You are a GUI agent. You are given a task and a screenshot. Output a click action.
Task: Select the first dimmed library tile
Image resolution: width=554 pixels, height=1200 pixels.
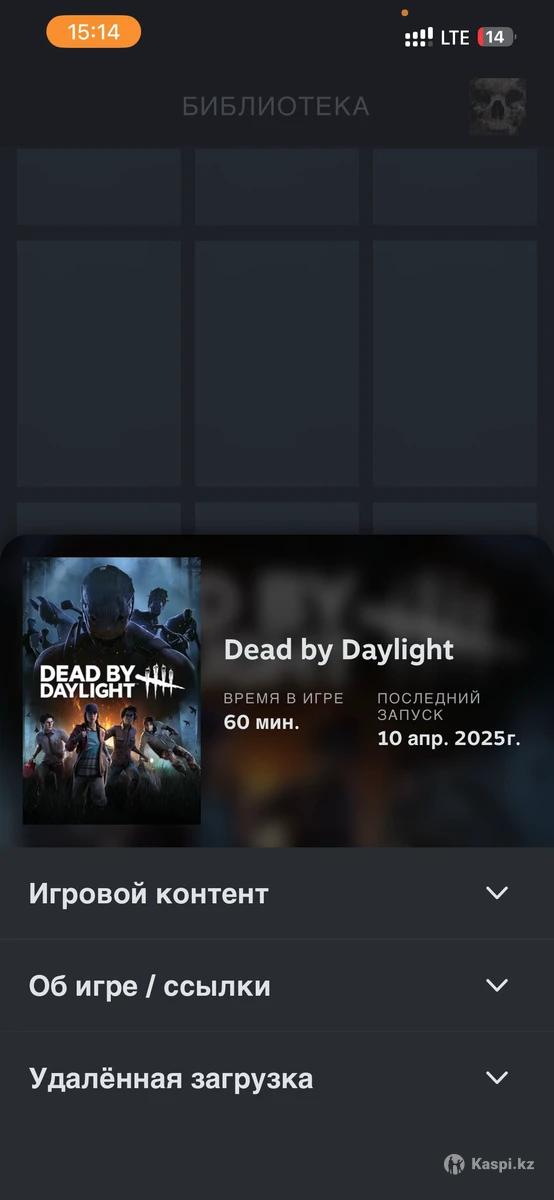click(x=99, y=187)
